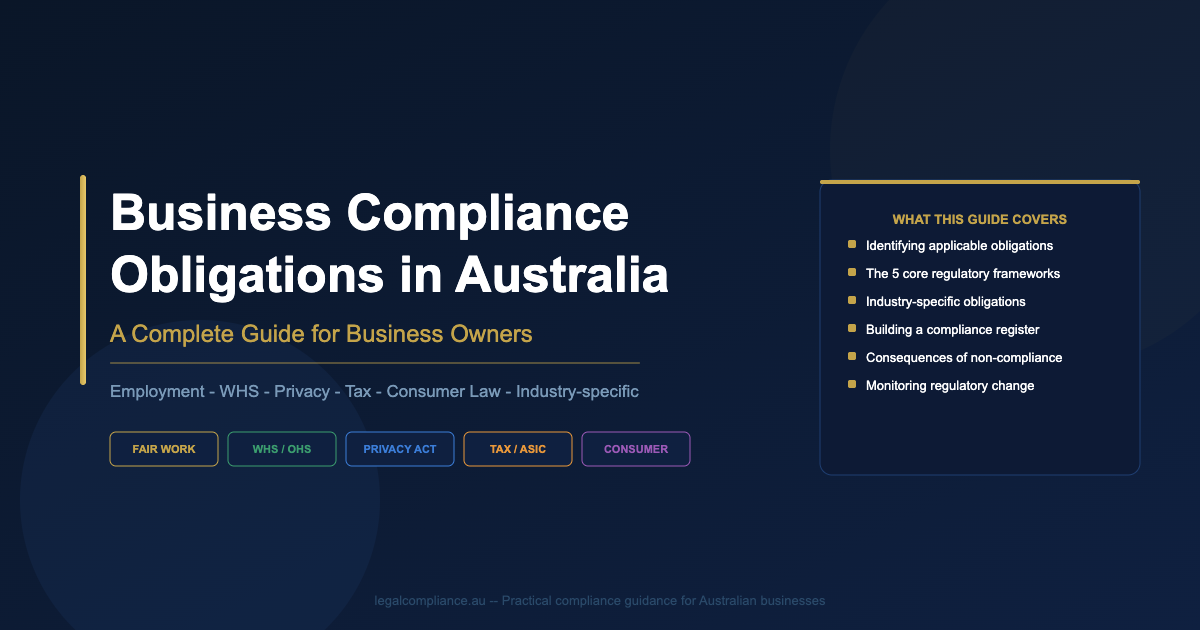Select the bullet next to Monitoring regulatory change
Screen dimensions: 1200x630
click(x=851, y=384)
